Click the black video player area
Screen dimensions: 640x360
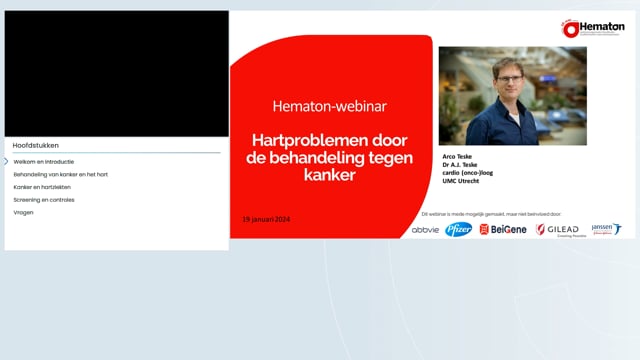point(117,73)
